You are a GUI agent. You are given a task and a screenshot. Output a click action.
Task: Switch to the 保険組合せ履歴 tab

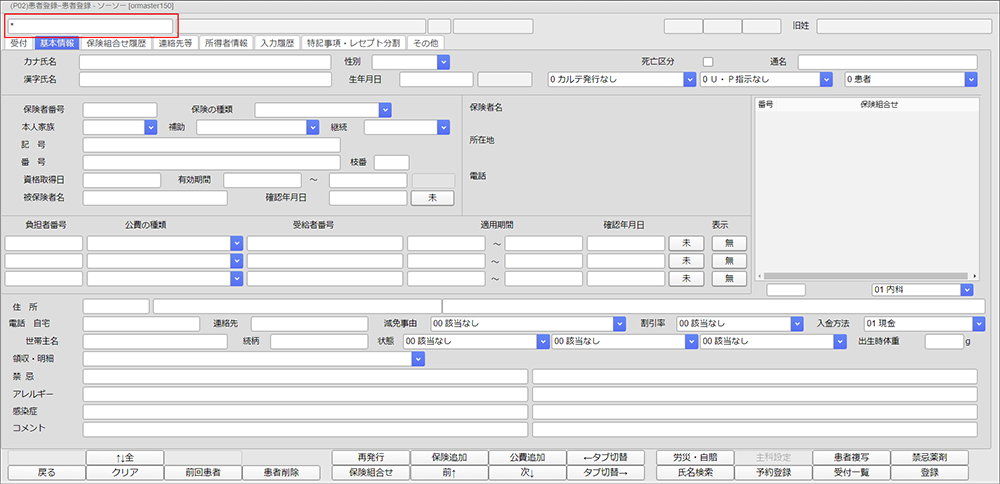(116, 43)
